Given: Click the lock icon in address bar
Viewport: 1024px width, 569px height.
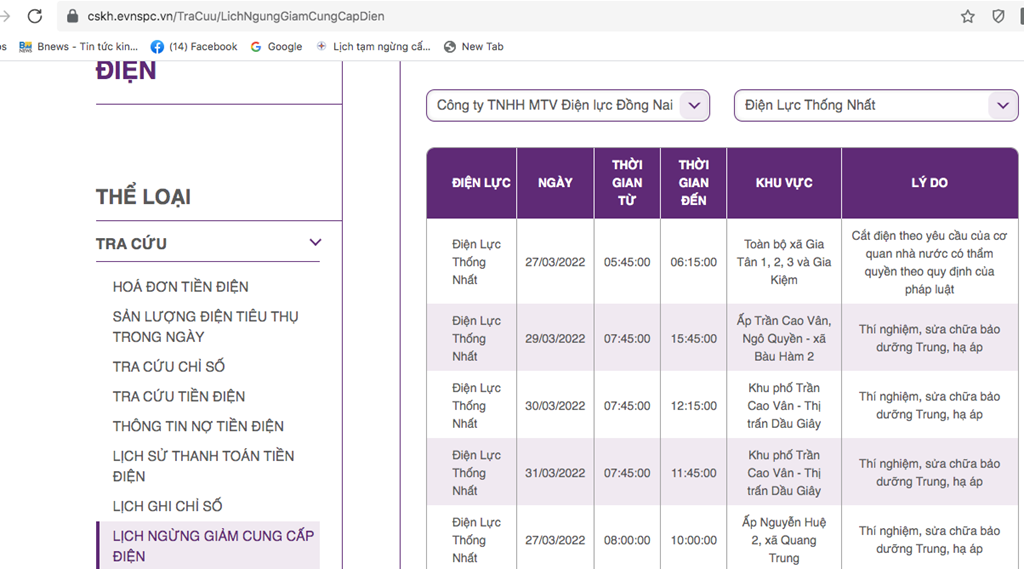Looking at the screenshot, I should point(72,16).
